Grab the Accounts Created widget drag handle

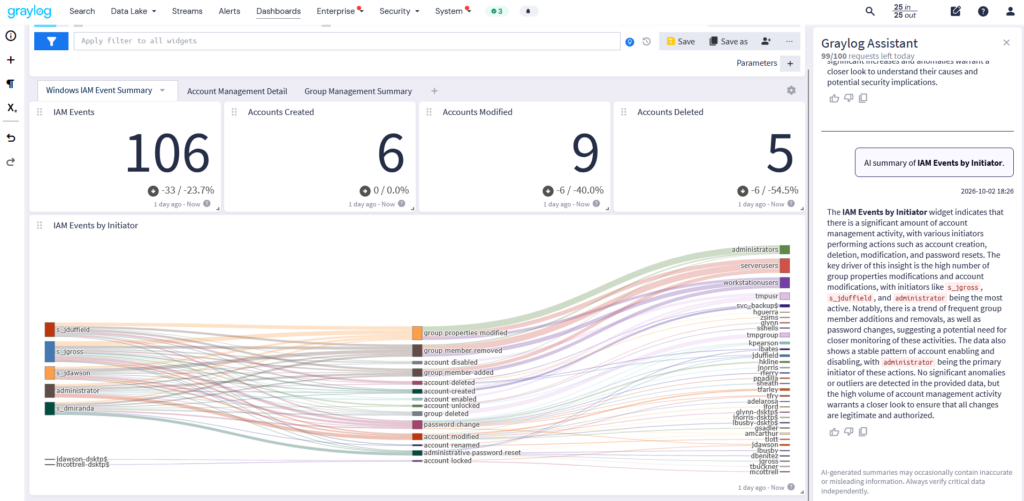click(234, 112)
